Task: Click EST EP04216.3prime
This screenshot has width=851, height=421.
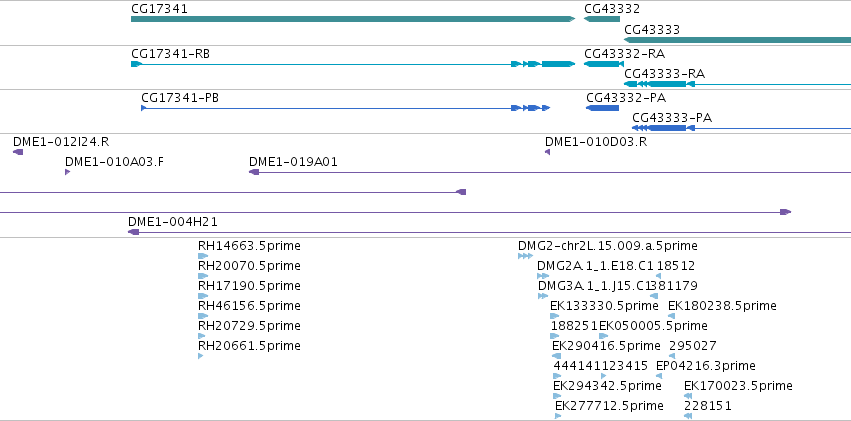Action: click(x=659, y=376)
